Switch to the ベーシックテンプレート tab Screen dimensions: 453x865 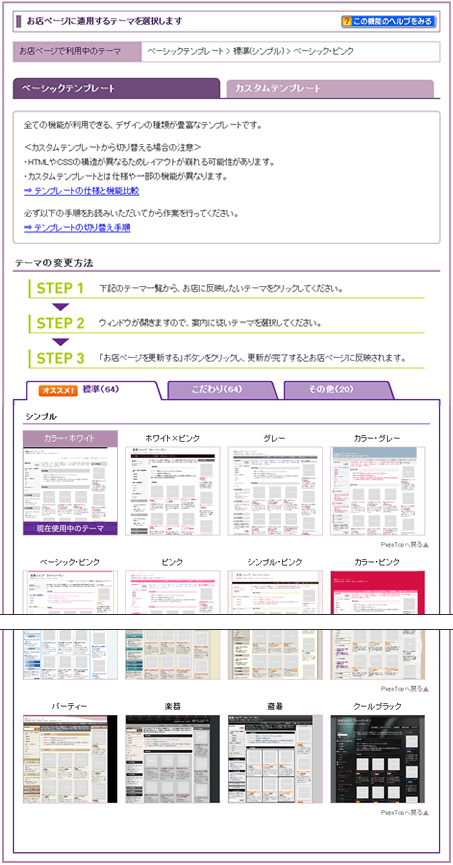pyautogui.click(x=116, y=88)
